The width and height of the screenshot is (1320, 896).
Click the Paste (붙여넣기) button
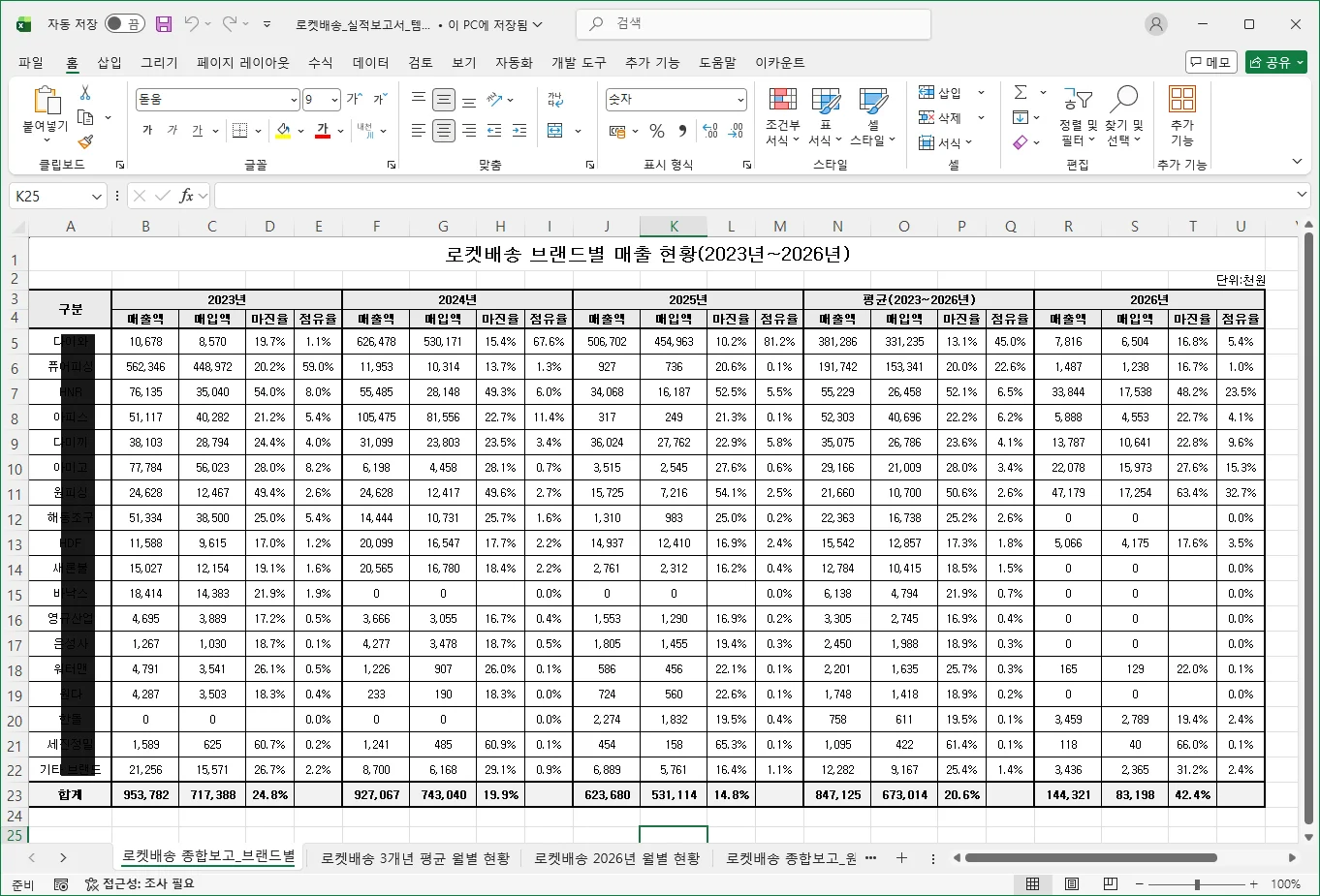(46, 114)
